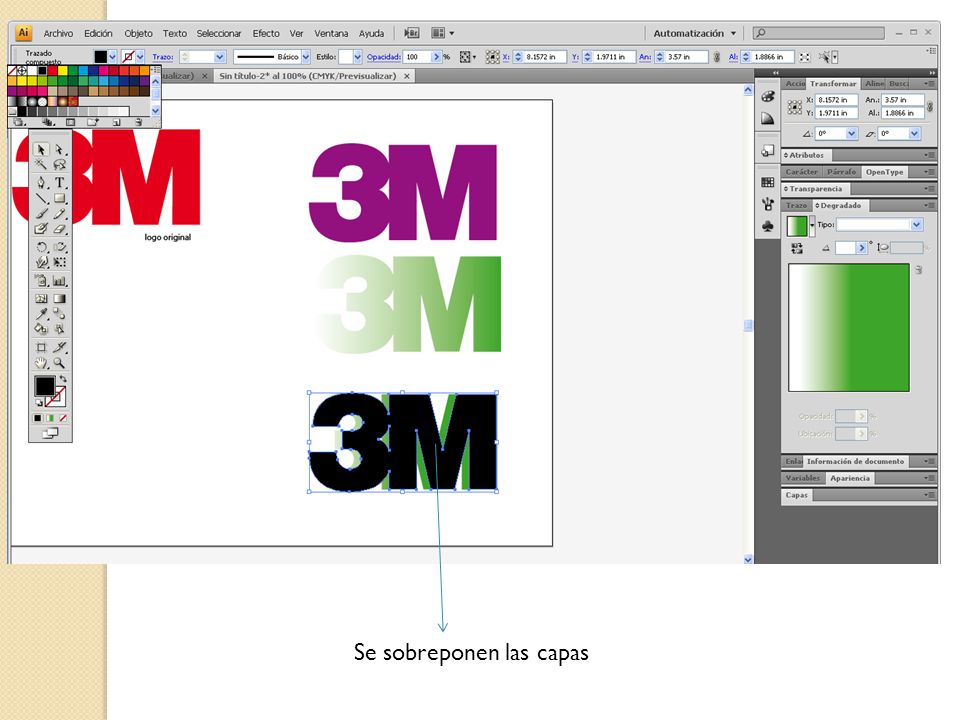Image resolution: width=960 pixels, height=720 pixels.
Task: Select the Eyedropper tool
Action: tap(41, 314)
